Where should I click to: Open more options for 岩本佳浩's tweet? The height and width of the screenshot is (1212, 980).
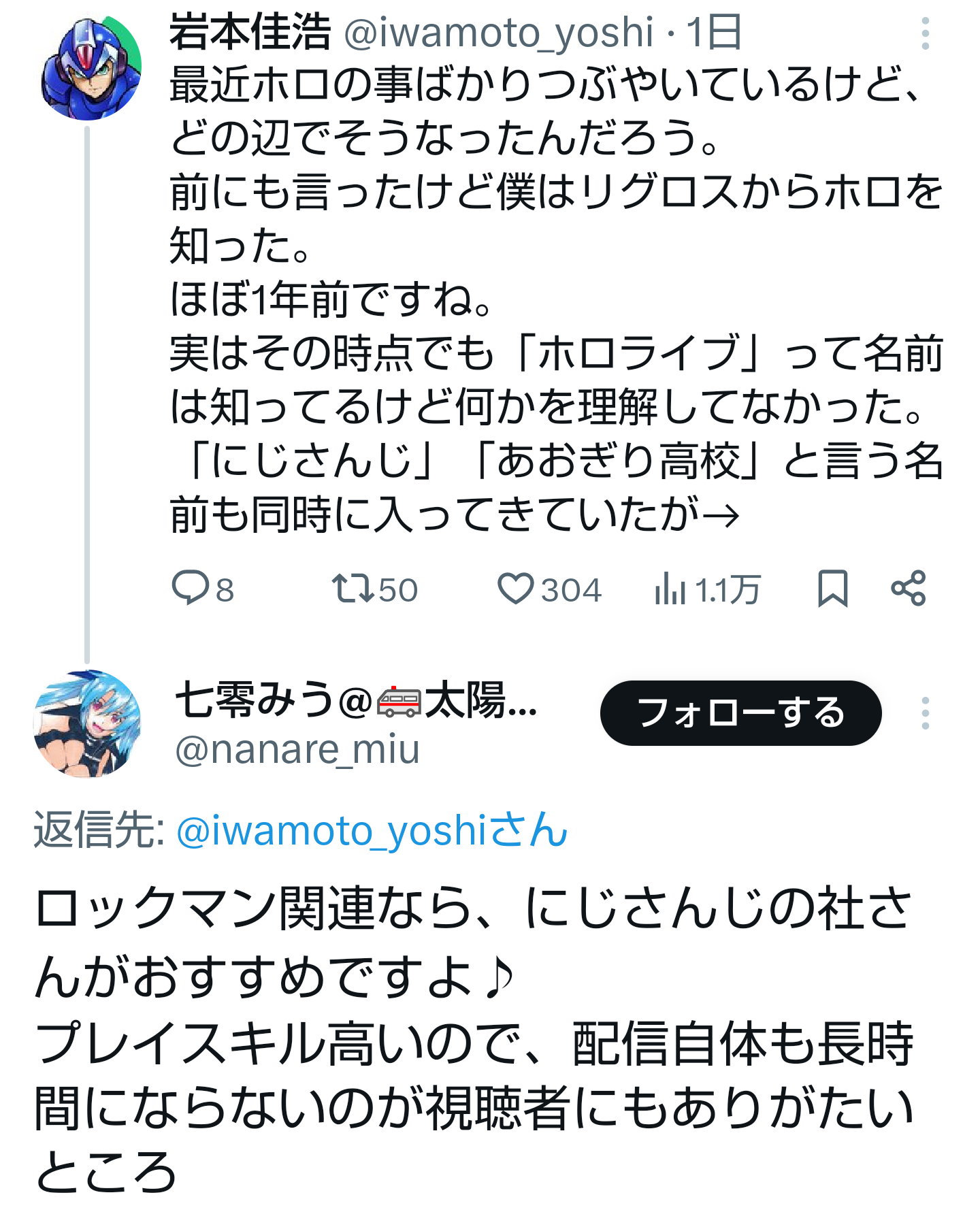[925, 33]
